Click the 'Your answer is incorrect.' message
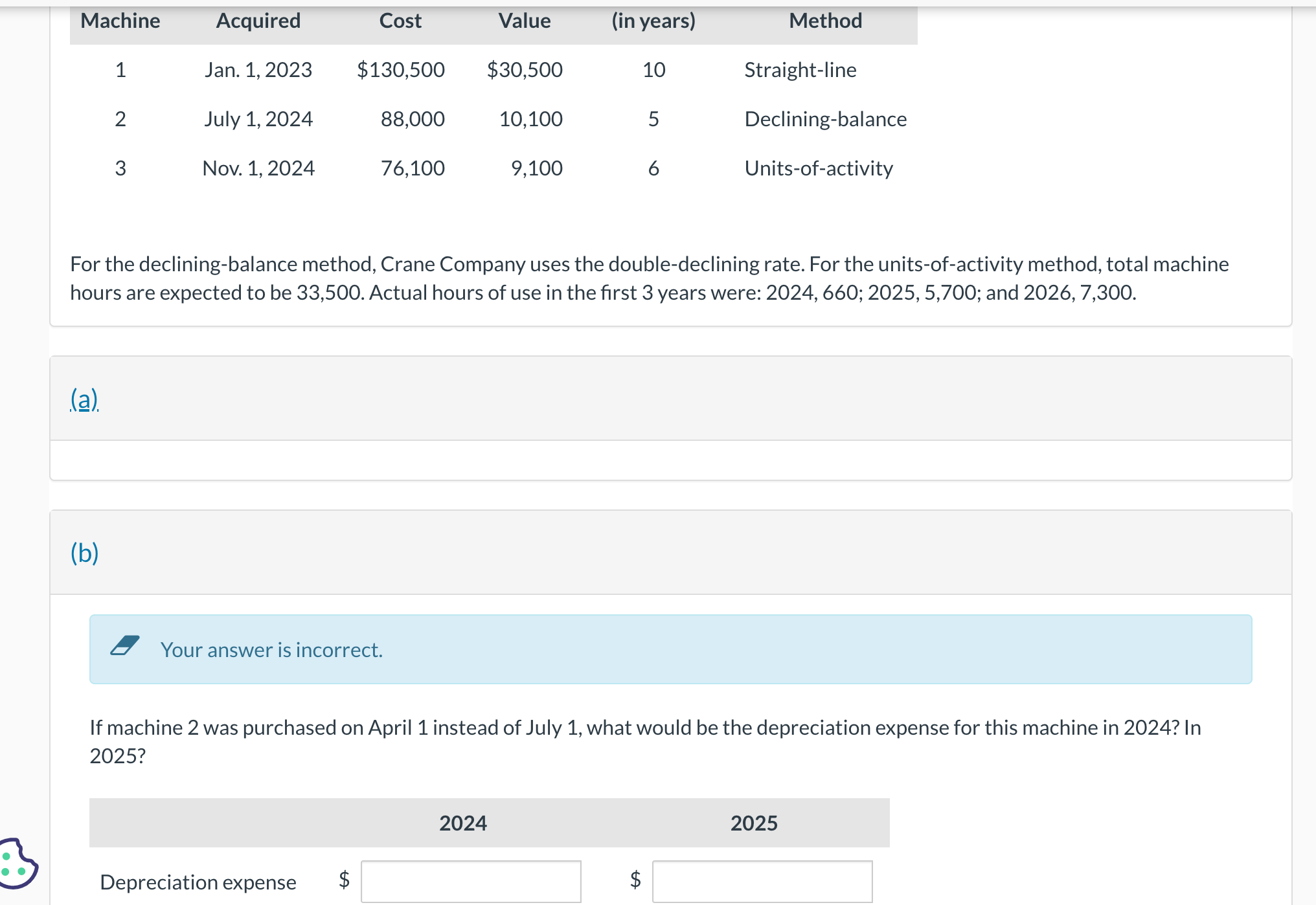Screen dimensions: 1316x905 tap(271, 649)
